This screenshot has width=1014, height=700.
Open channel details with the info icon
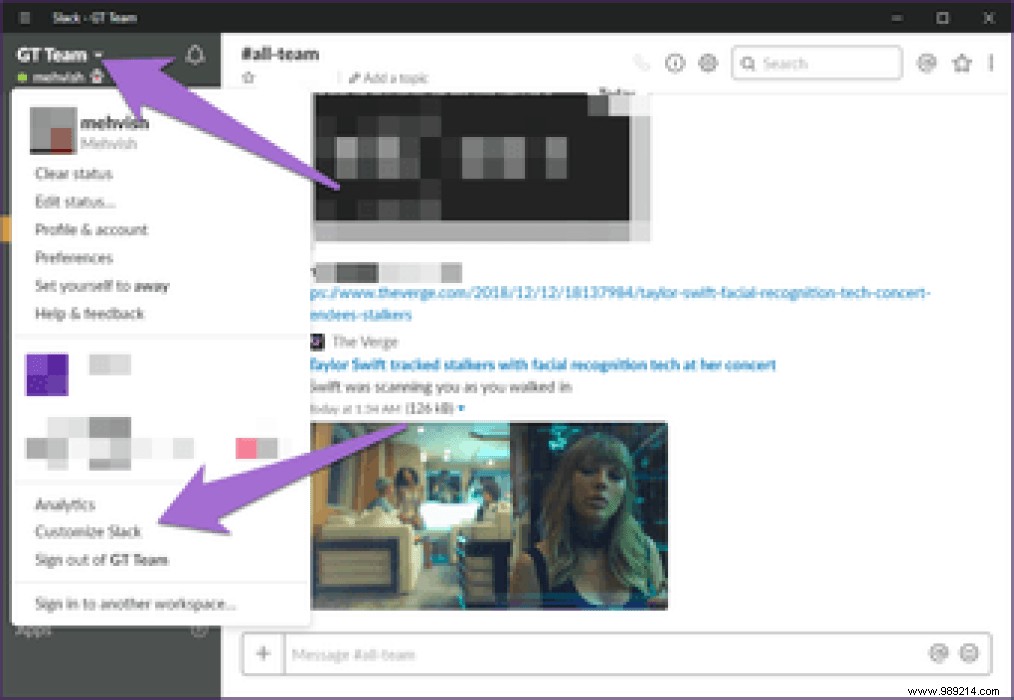pyautogui.click(x=675, y=62)
